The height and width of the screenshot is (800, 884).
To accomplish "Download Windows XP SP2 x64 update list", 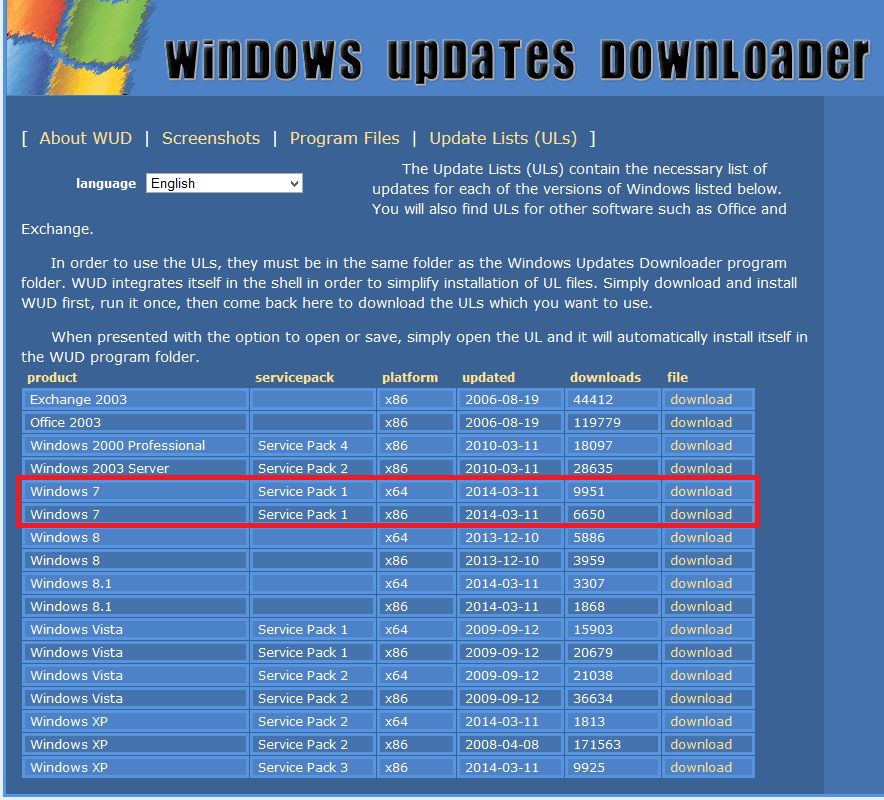I will point(701,722).
